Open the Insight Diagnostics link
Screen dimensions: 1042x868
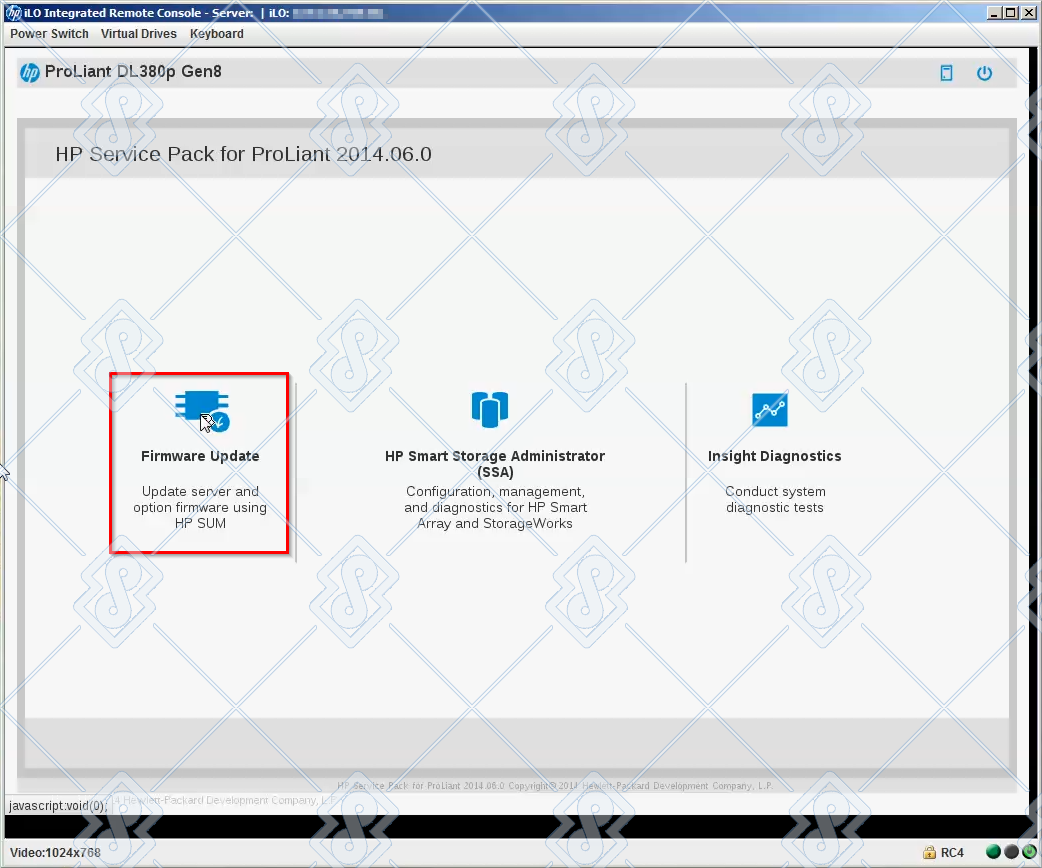(774, 456)
